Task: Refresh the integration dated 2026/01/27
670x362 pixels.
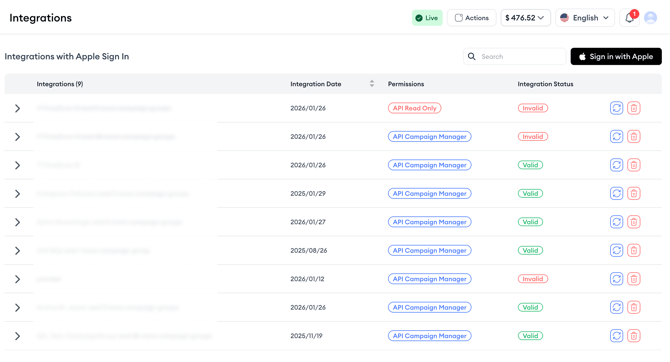Action: (x=616, y=222)
